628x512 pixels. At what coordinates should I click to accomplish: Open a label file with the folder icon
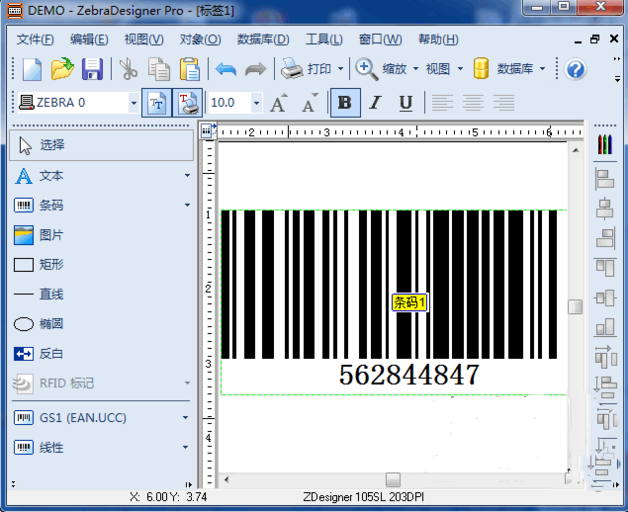coord(62,69)
